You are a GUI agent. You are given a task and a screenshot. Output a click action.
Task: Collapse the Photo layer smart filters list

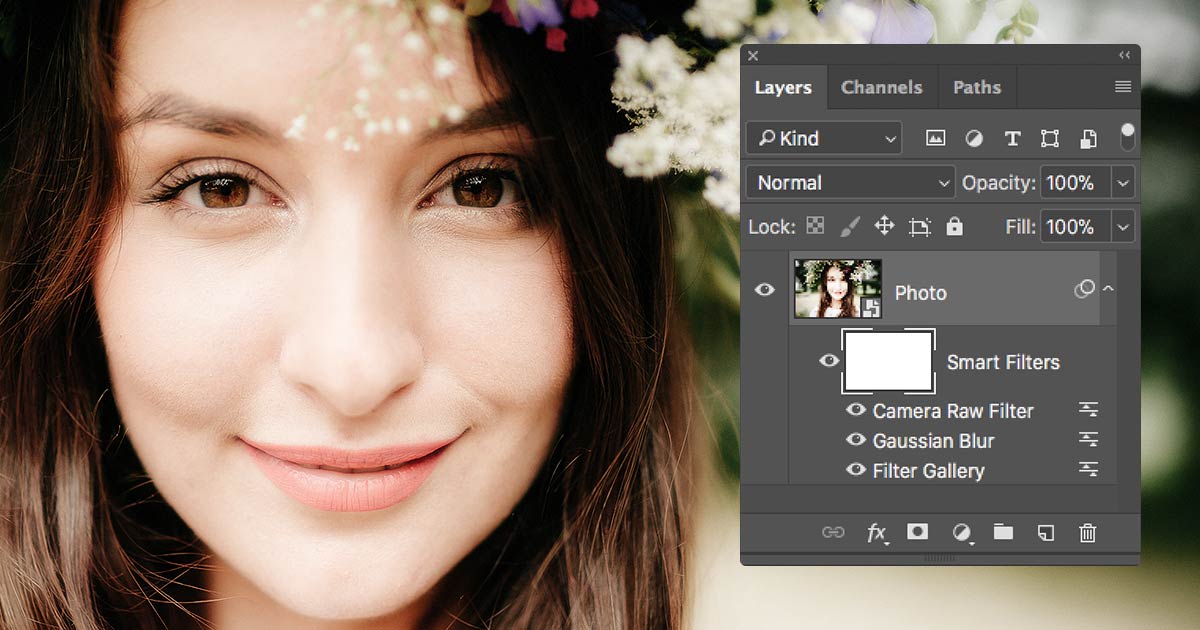pyautogui.click(x=1108, y=289)
